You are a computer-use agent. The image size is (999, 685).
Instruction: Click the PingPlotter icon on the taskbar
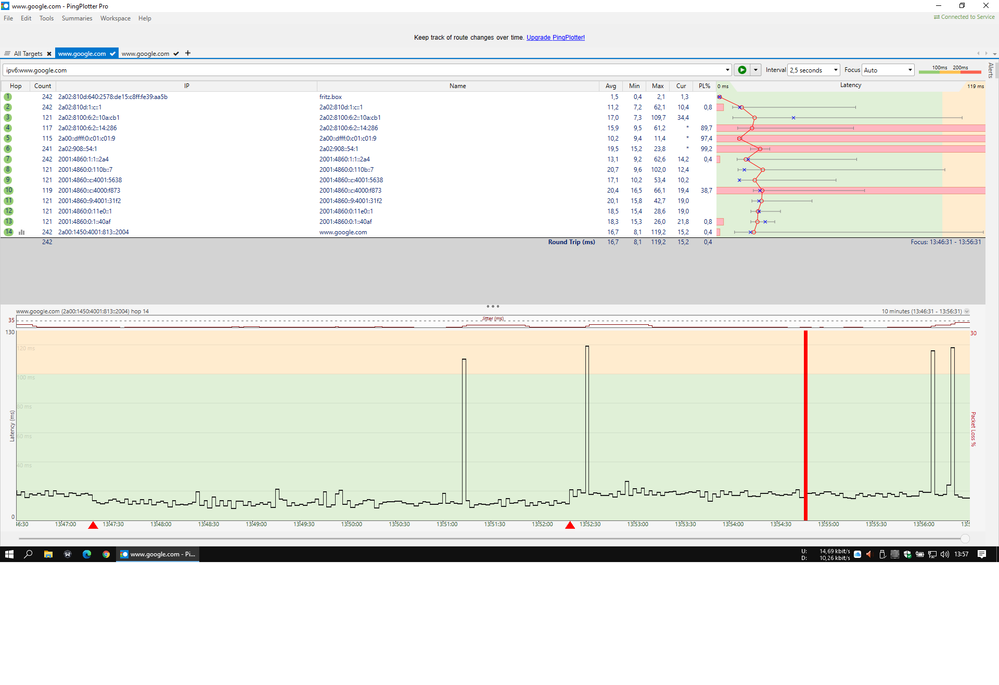[123, 553]
